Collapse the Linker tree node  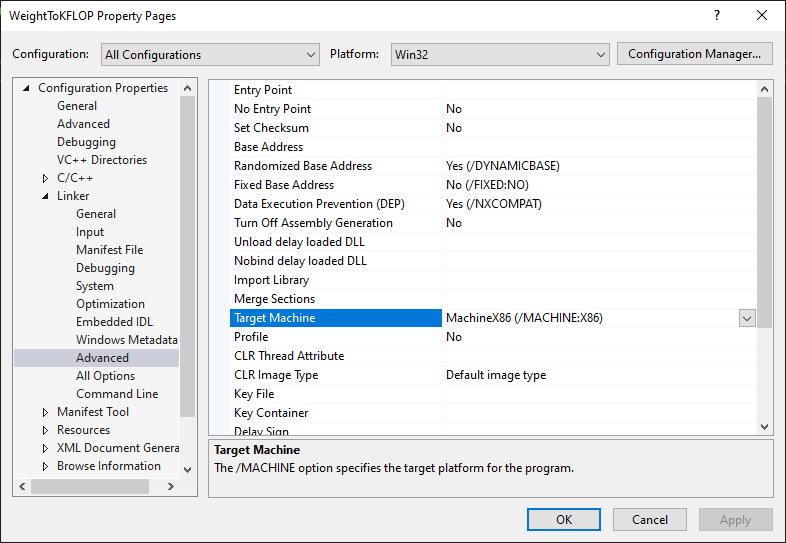click(x=45, y=196)
